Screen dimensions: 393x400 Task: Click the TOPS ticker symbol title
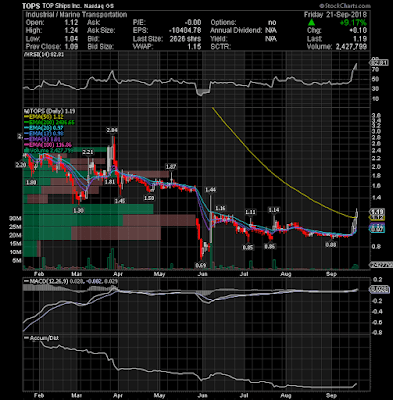click(x=31, y=6)
